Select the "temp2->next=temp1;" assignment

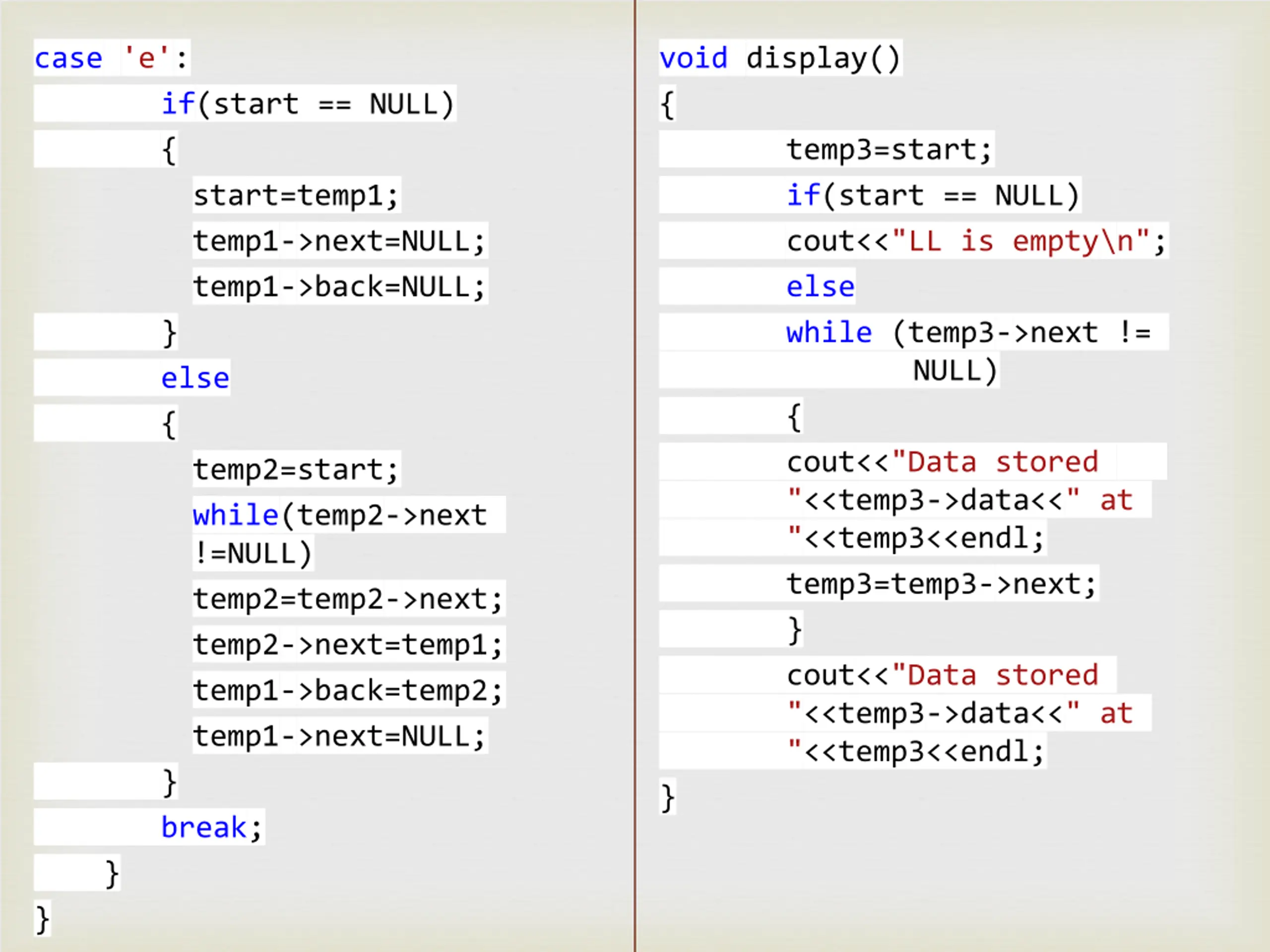(x=348, y=645)
